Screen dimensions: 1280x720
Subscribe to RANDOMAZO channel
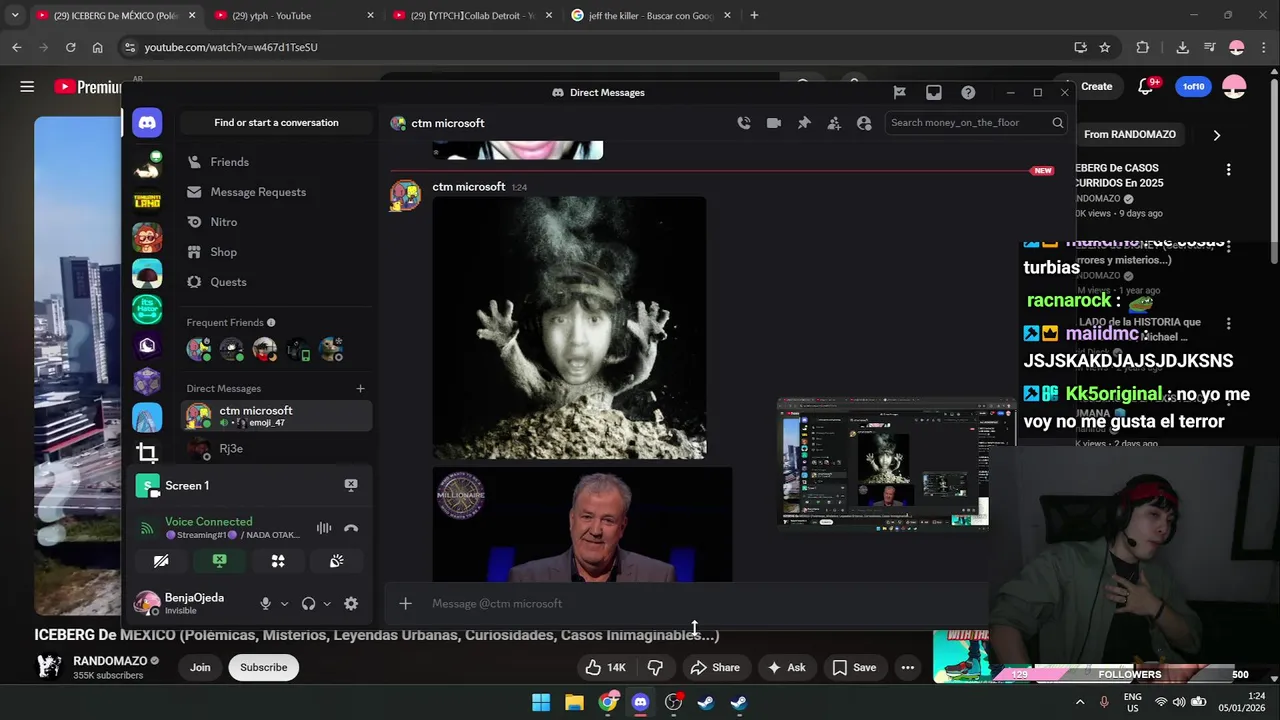pyautogui.click(x=263, y=667)
